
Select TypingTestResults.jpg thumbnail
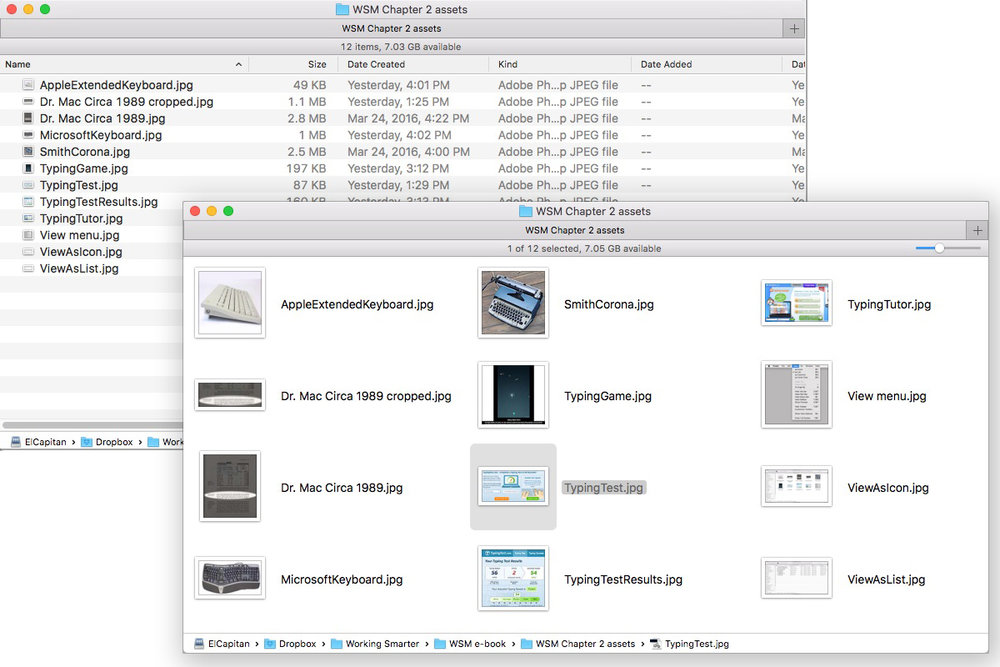[513, 578]
